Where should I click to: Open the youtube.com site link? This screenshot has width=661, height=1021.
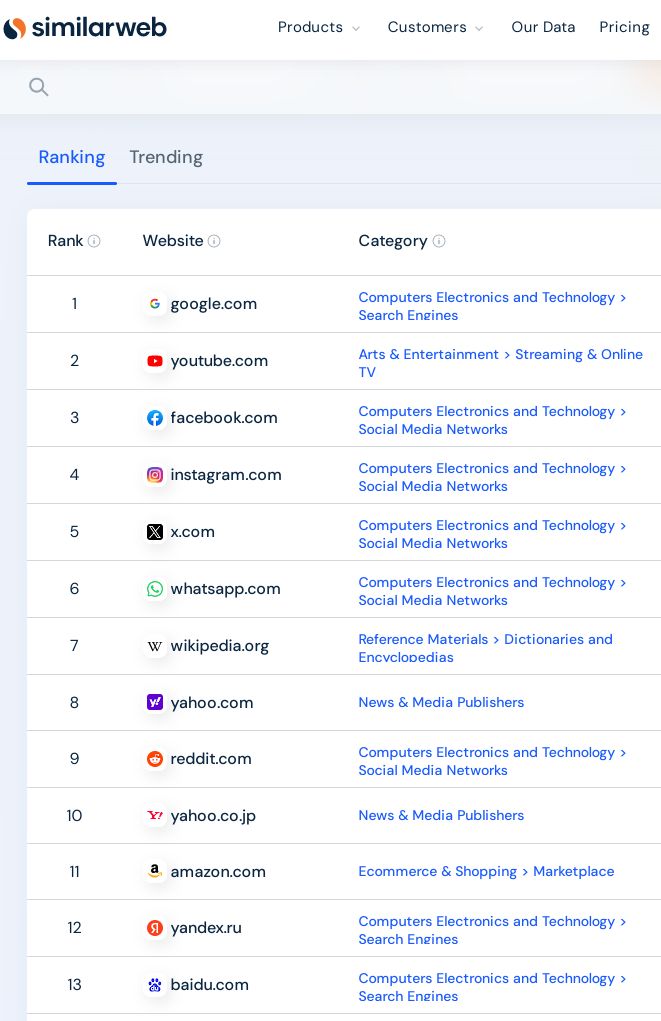pos(219,361)
